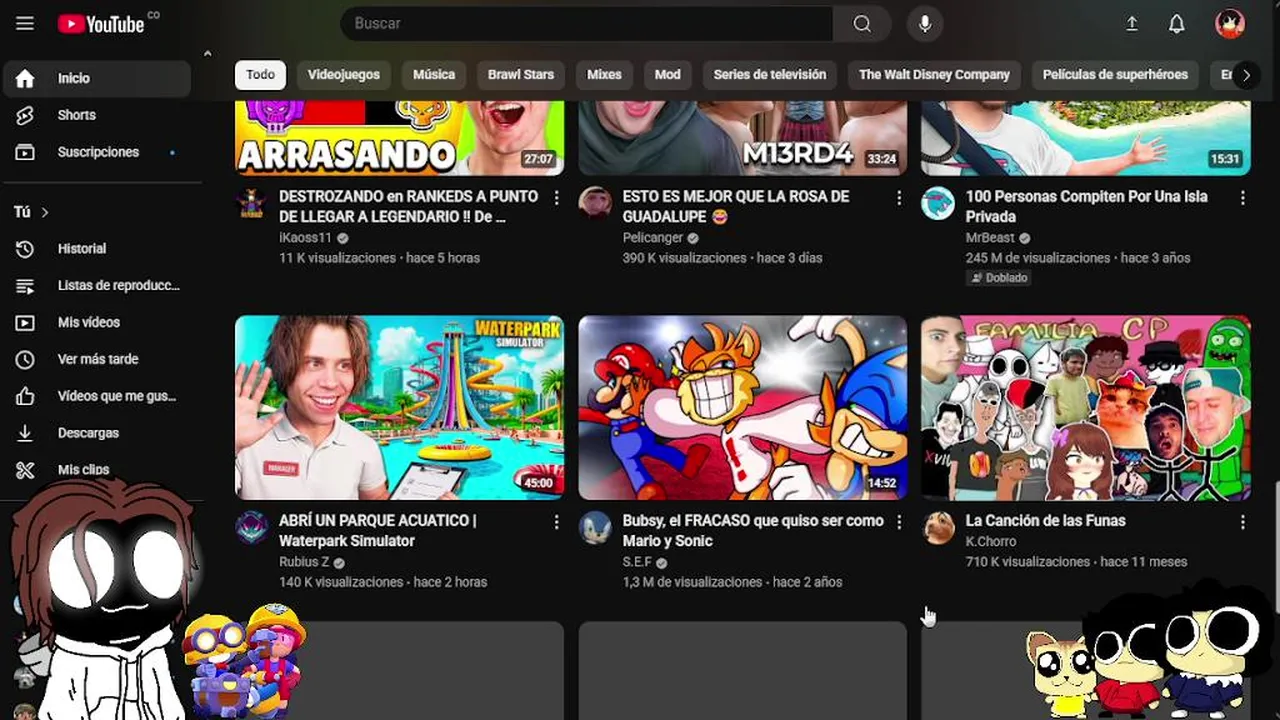
Task: Open options for 100 Personas Compiten video
Action: [x=1243, y=198]
